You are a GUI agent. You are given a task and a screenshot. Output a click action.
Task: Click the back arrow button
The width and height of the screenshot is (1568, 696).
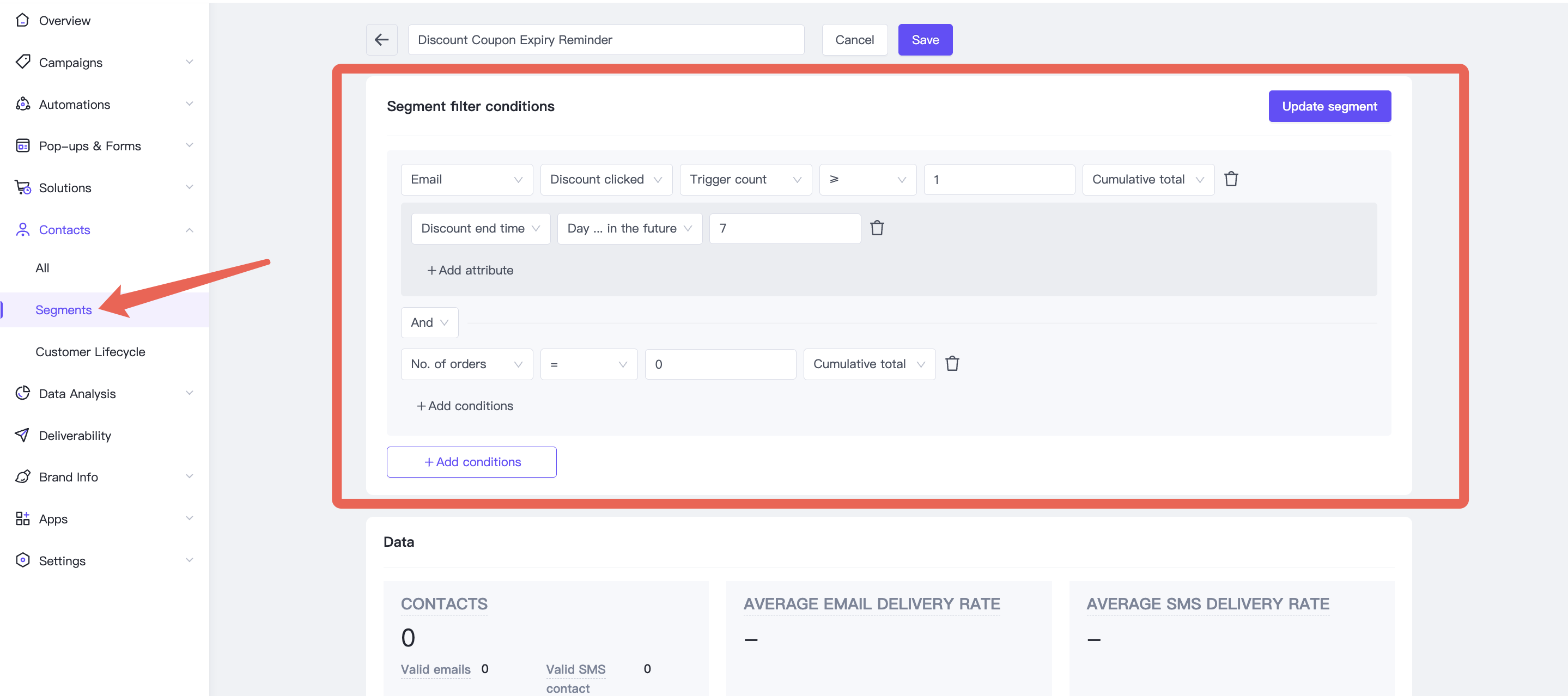382,40
